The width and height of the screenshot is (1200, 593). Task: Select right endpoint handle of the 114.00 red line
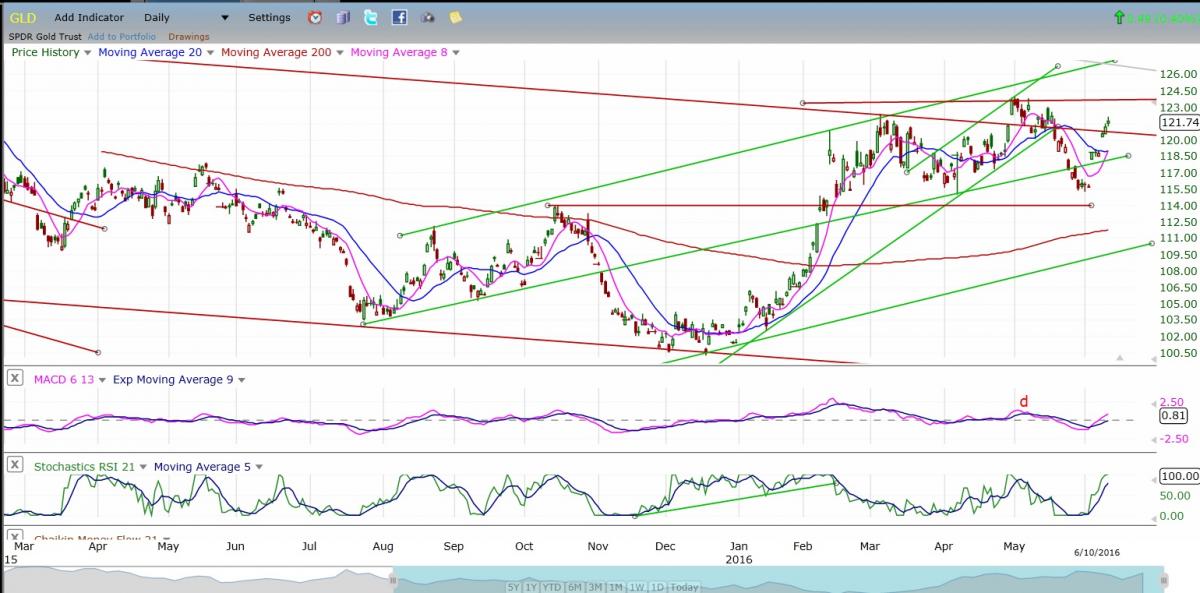coord(1090,205)
